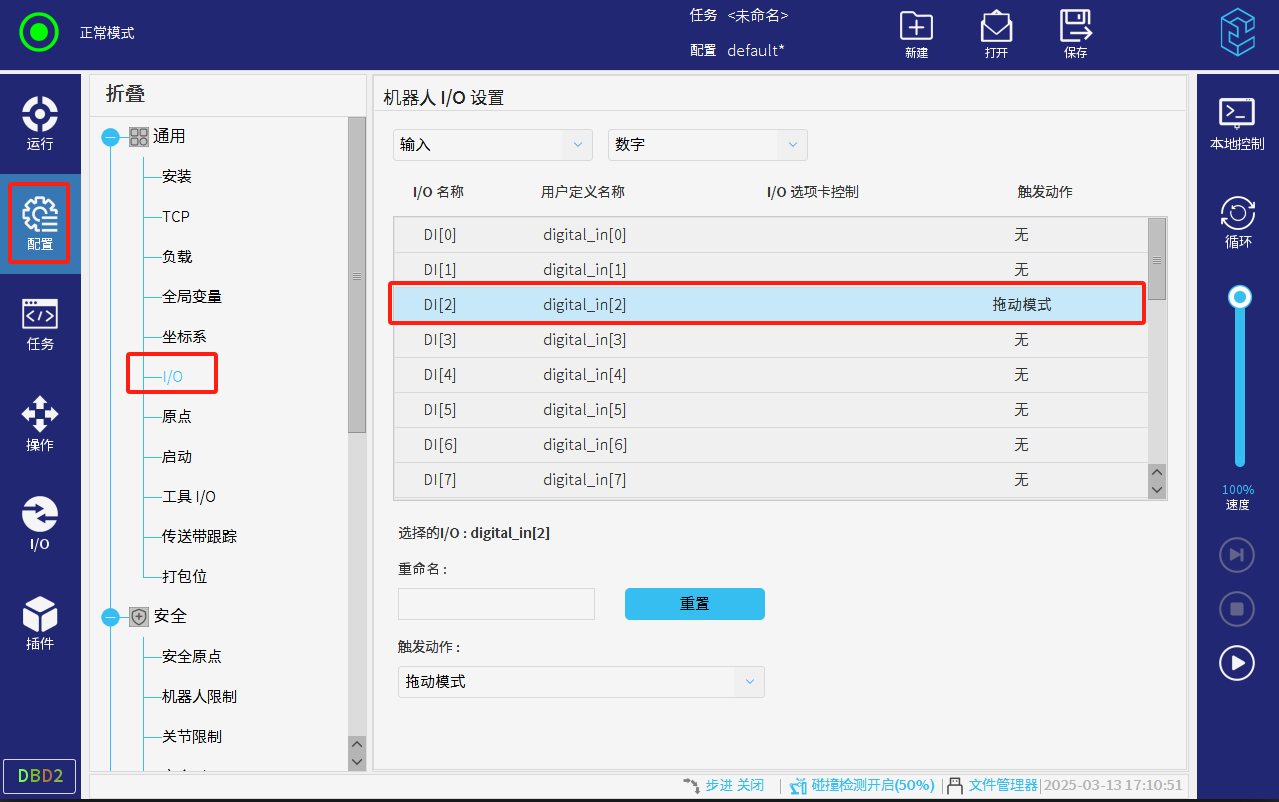Toggle 碰撞检测 collision detection in status bar
This screenshot has height=802, width=1279.
(861, 785)
